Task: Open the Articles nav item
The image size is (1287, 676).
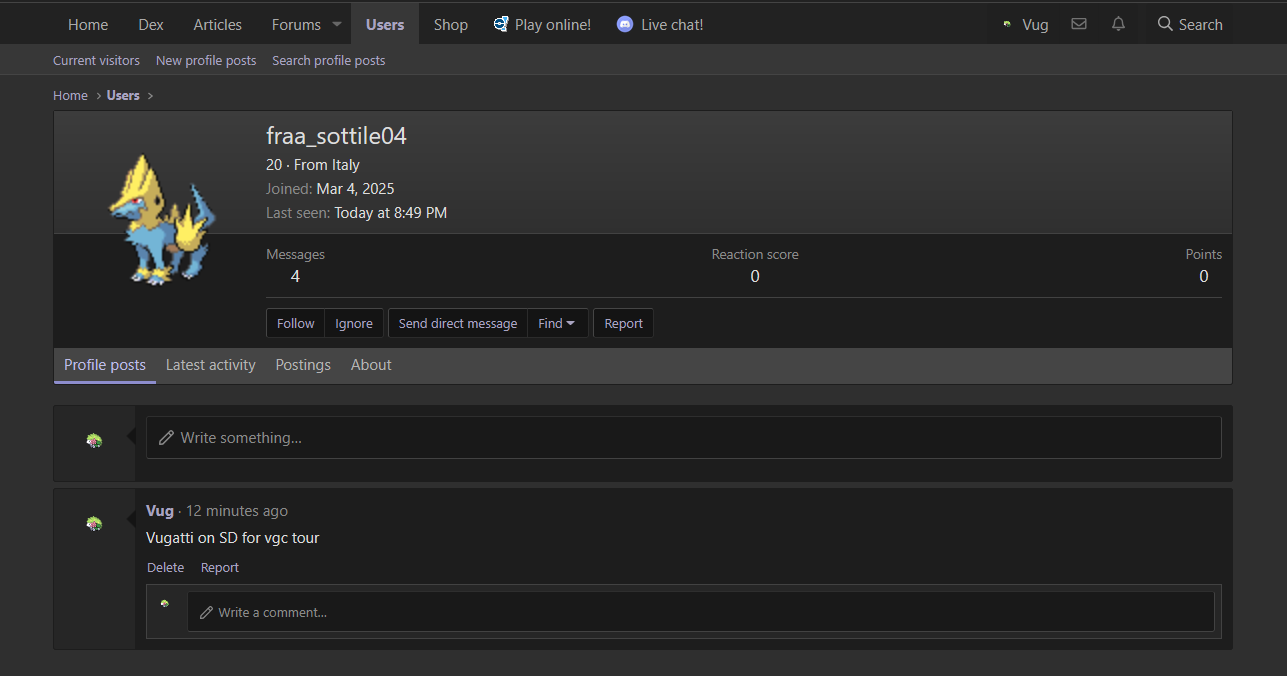Action: (217, 24)
